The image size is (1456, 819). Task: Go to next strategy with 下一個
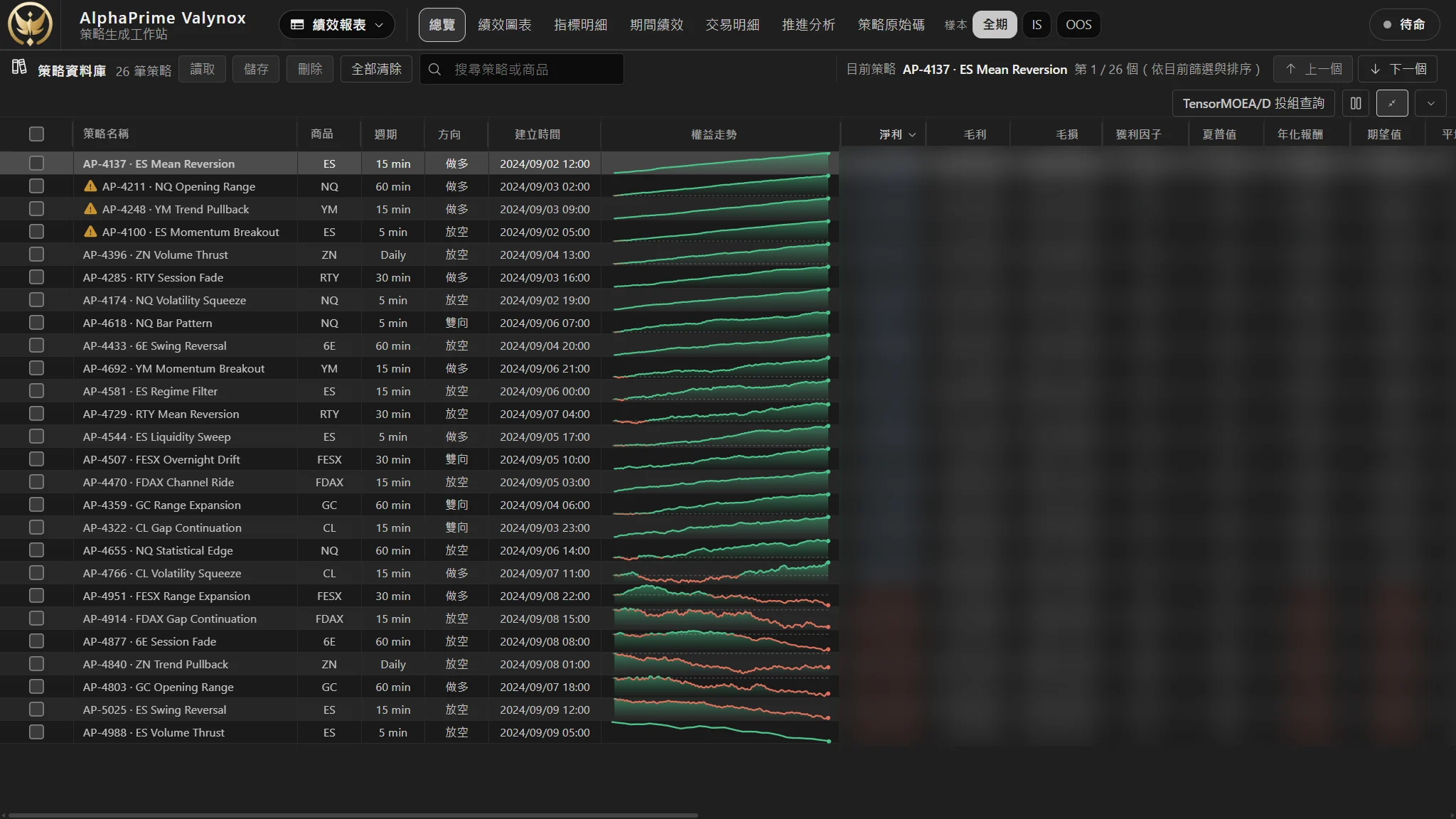pyautogui.click(x=1398, y=69)
